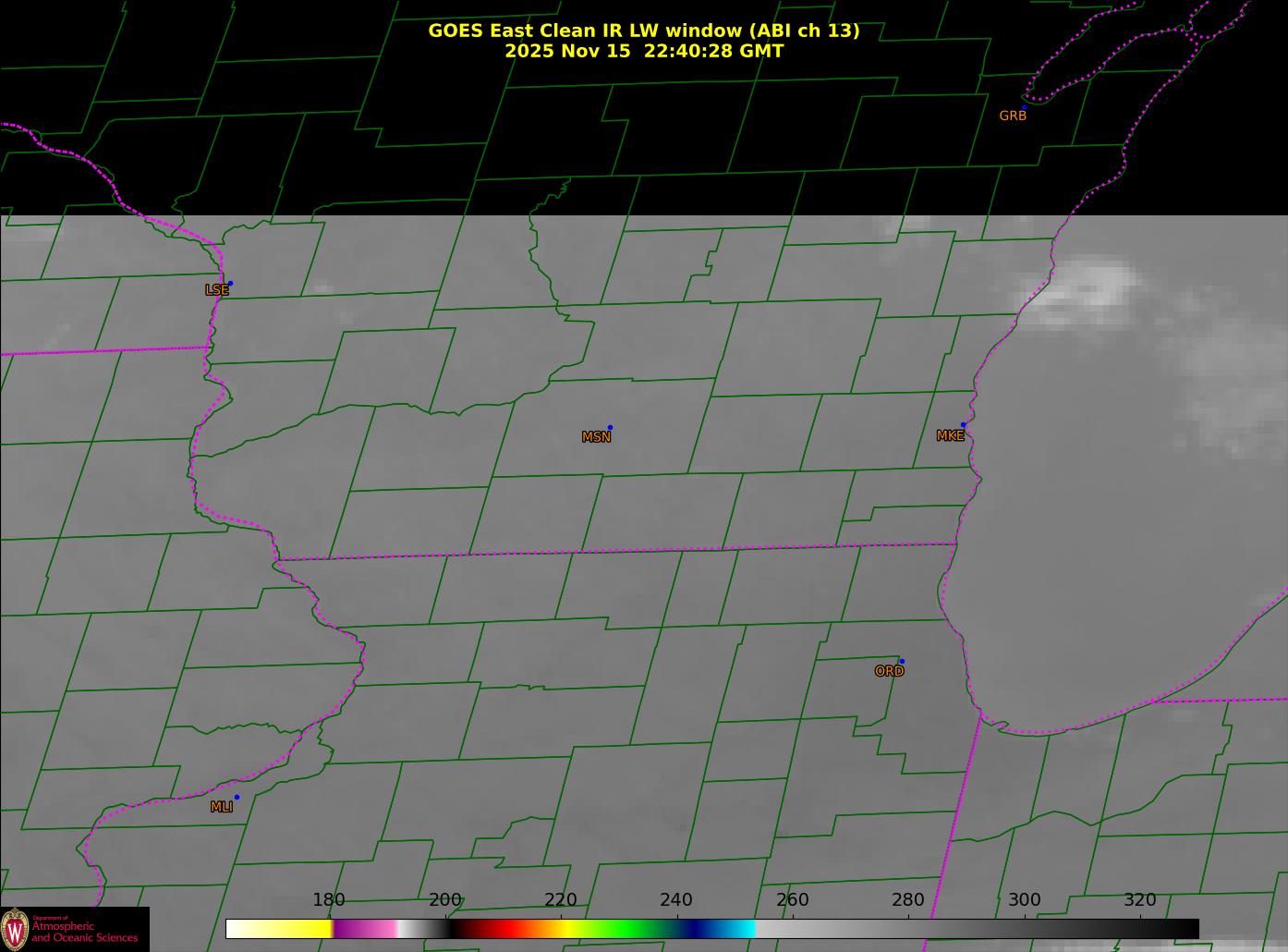Screen dimensions: 1288x952
Task: Click the green segment of the colorbar
Action: tap(628, 929)
